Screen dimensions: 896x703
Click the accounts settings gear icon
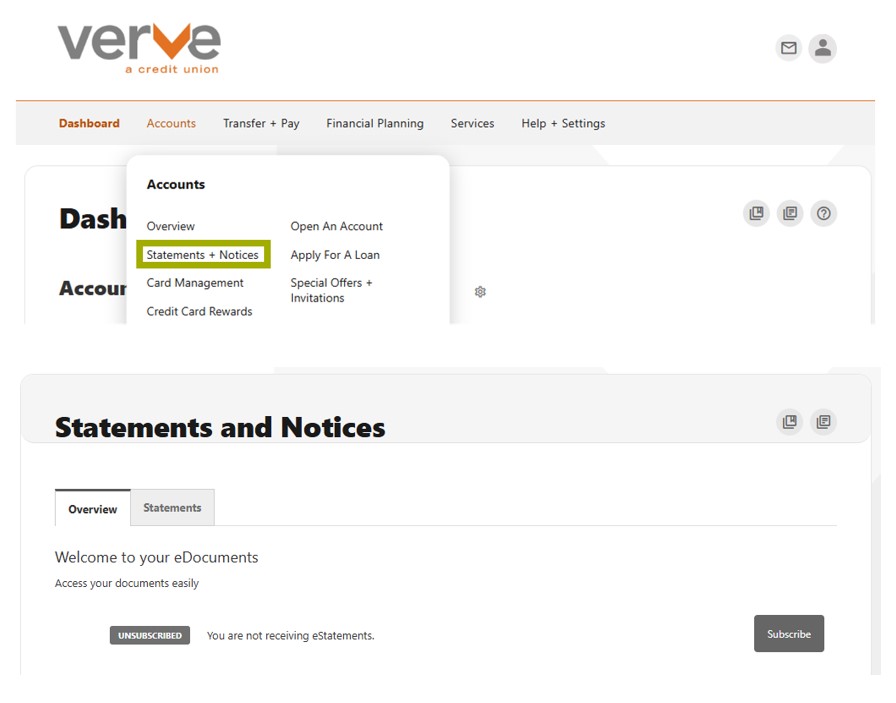tap(480, 292)
